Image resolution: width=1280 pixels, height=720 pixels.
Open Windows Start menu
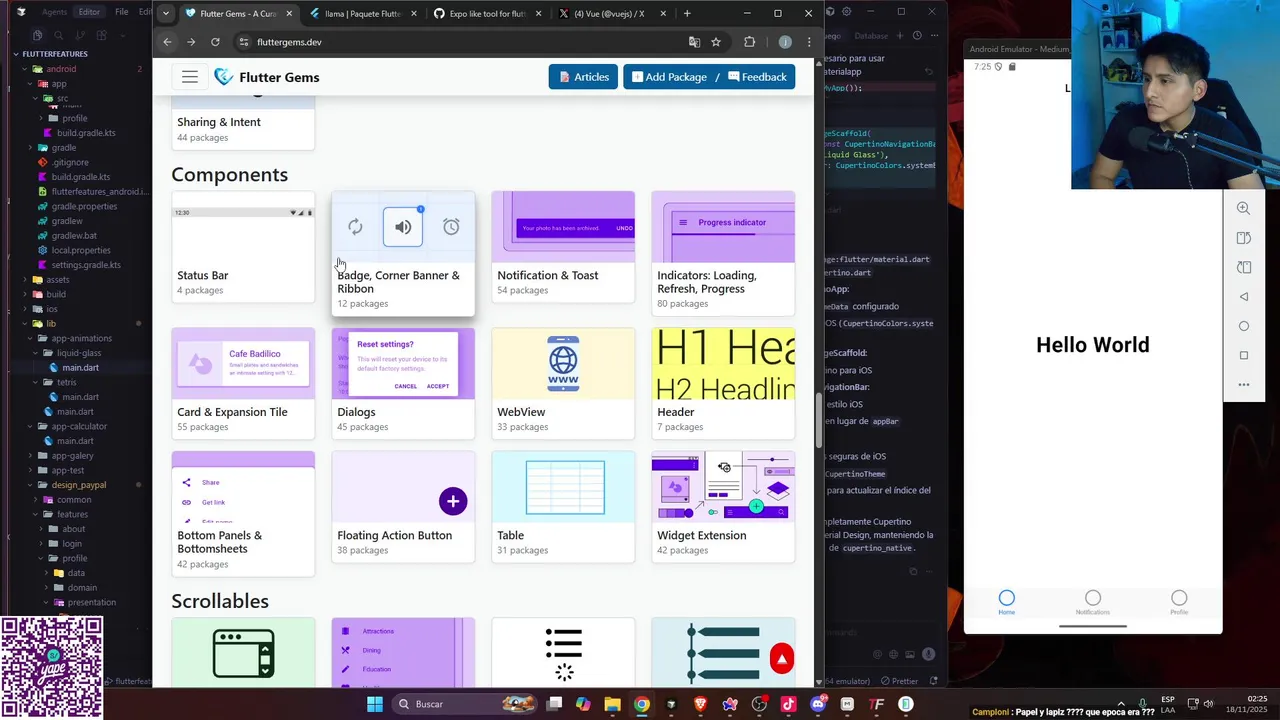374,704
